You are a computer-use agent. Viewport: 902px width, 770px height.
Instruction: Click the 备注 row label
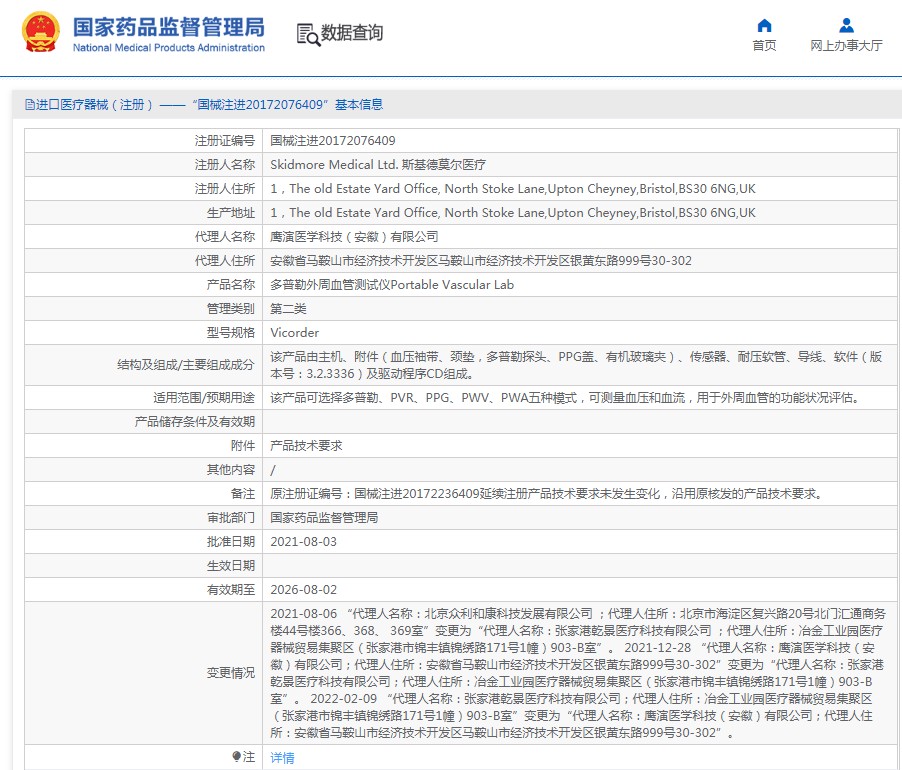tap(243, 494)
